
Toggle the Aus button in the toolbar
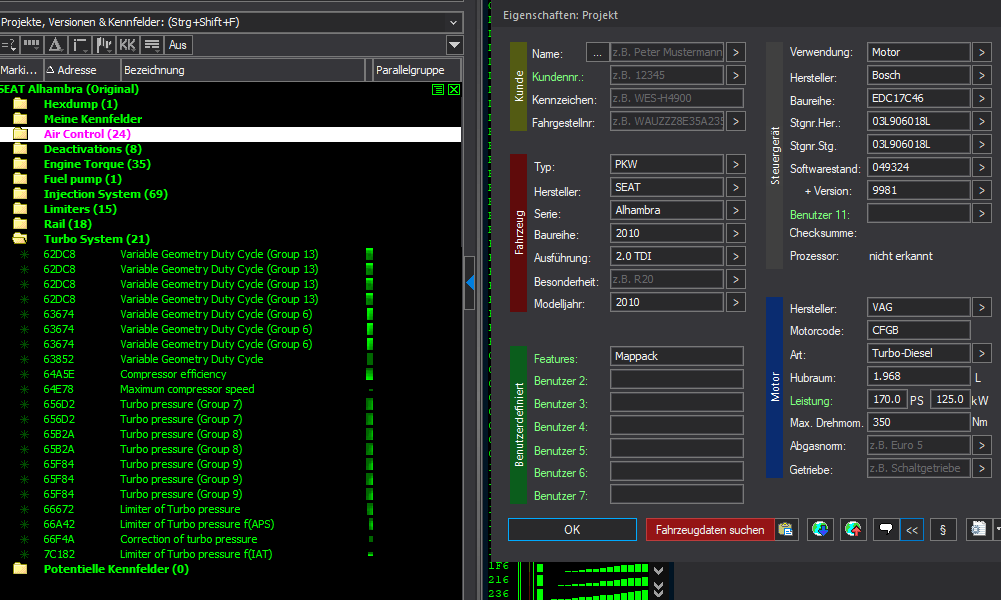(178, 45)
